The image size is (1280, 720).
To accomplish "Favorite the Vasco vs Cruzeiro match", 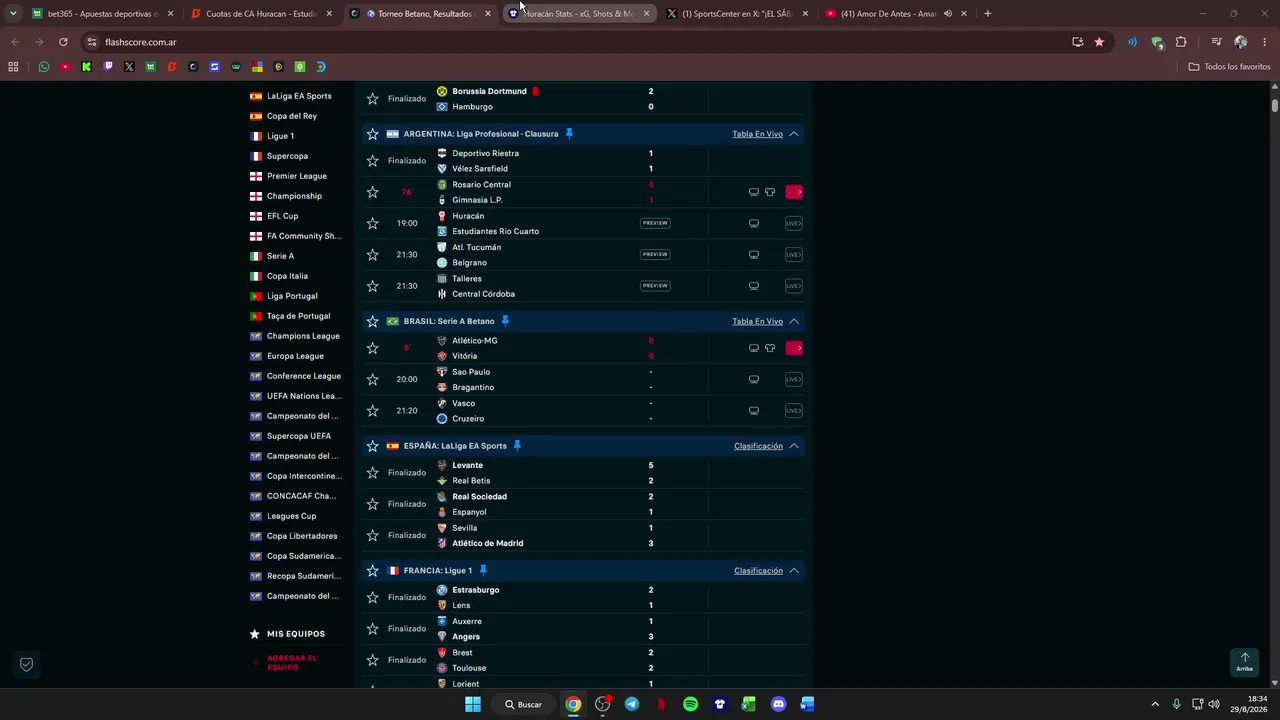I will pyautogui.click(x=373, y=411).
